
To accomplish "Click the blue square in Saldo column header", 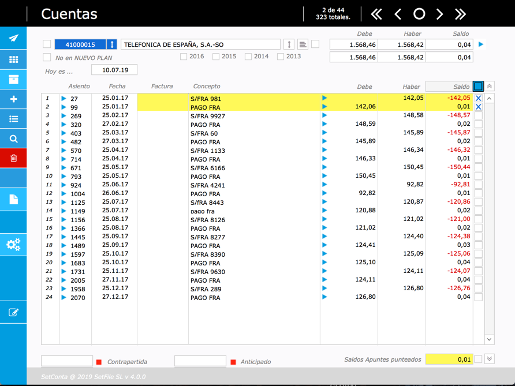I will coord(478,86).
